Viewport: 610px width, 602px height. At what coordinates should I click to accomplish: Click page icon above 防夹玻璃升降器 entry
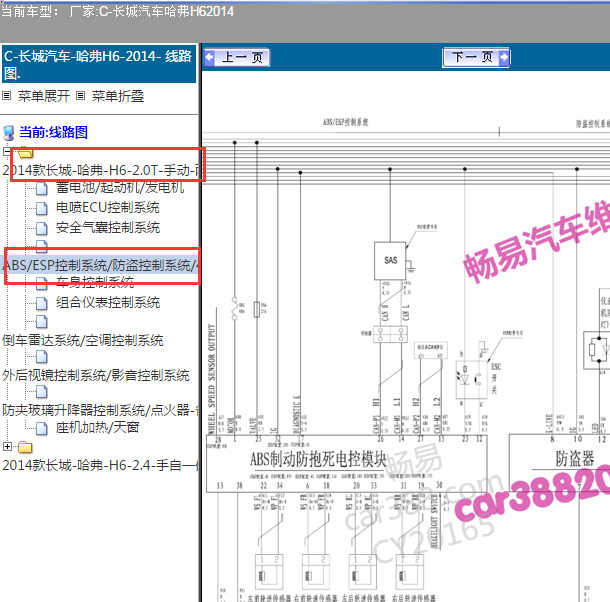pos(42,392)
